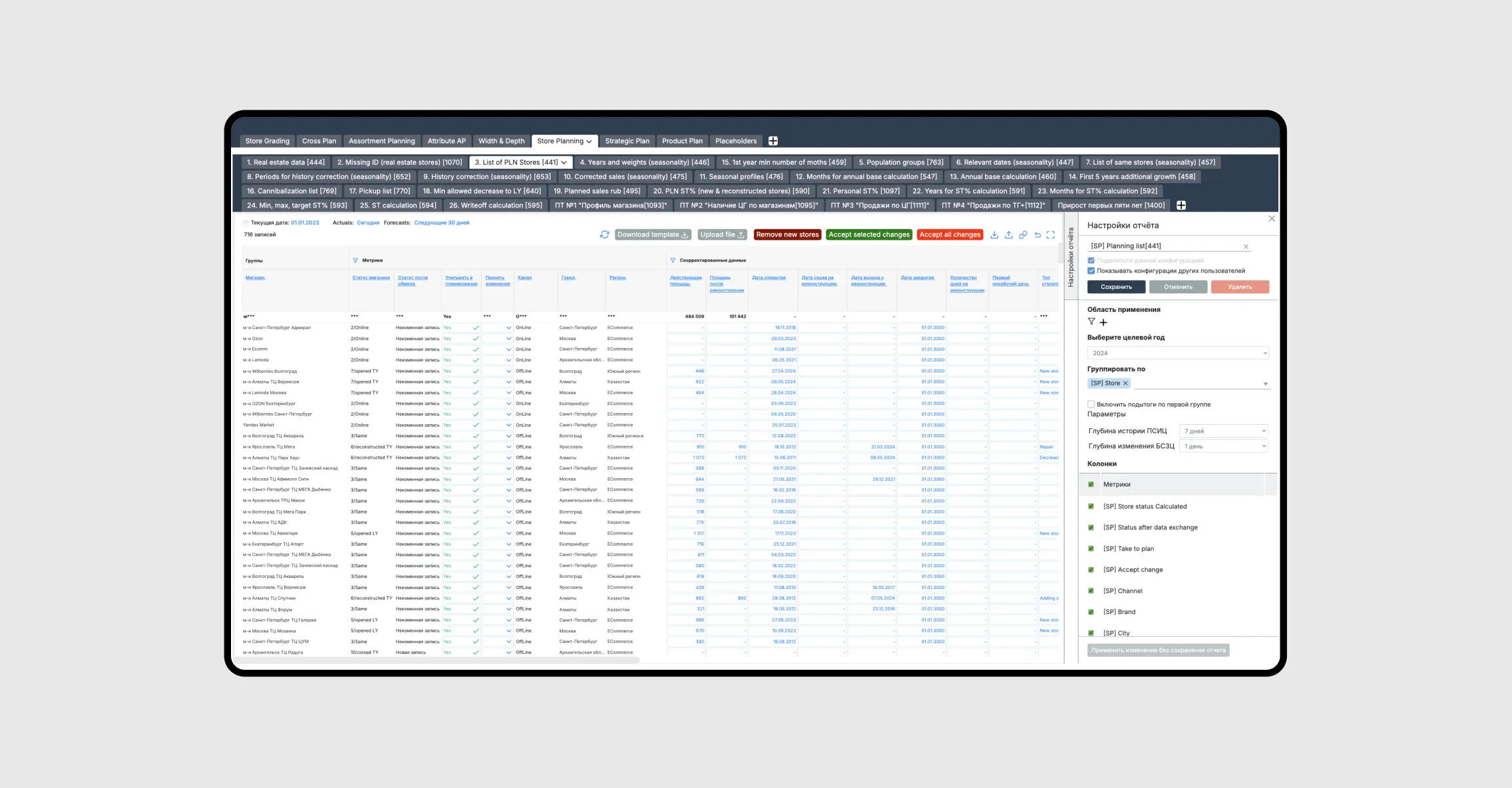The image size is (1512, 788).
Task: Enable Включить подытоги по первой группе
Action: (1091, 405)
